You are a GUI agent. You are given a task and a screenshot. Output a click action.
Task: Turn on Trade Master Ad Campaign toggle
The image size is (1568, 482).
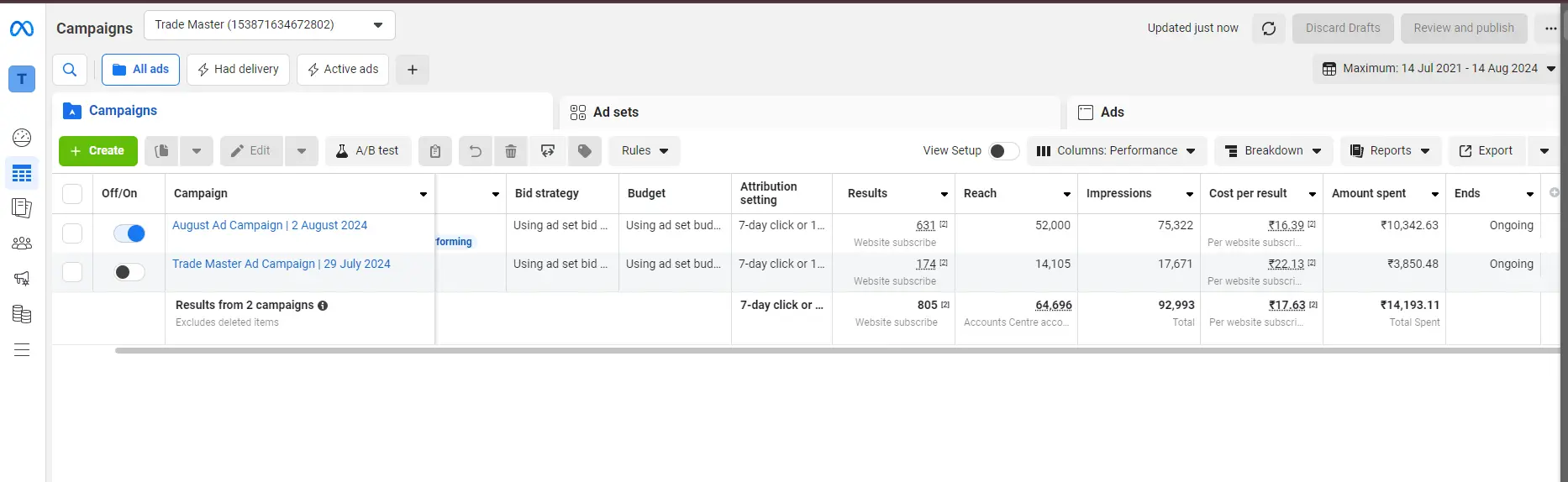pyautogui.click(x=129, y=272)
